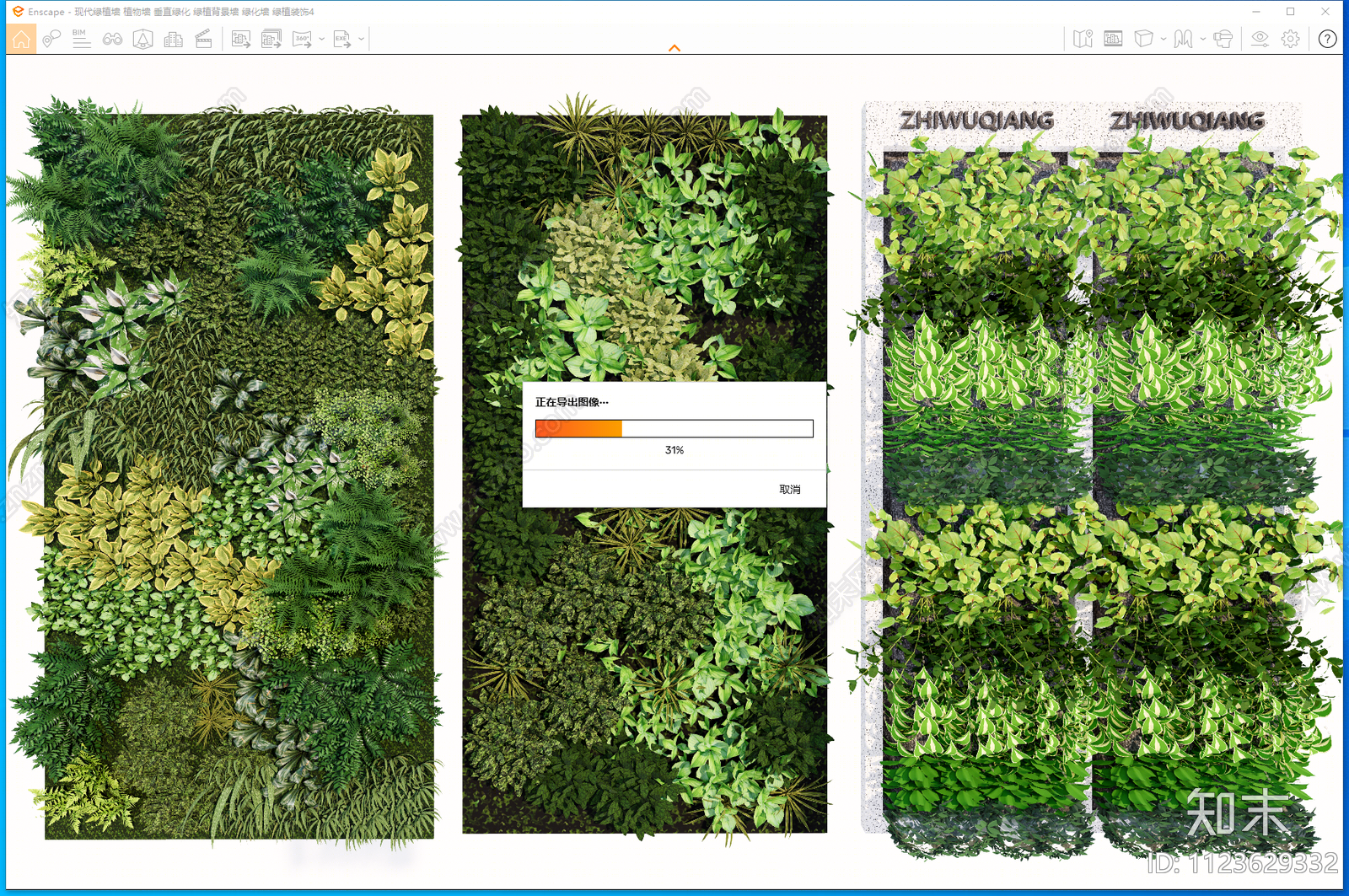The image size is (1349, 896).
Task: Export an EXE standalone file
Action: click(x=342, y=39)
